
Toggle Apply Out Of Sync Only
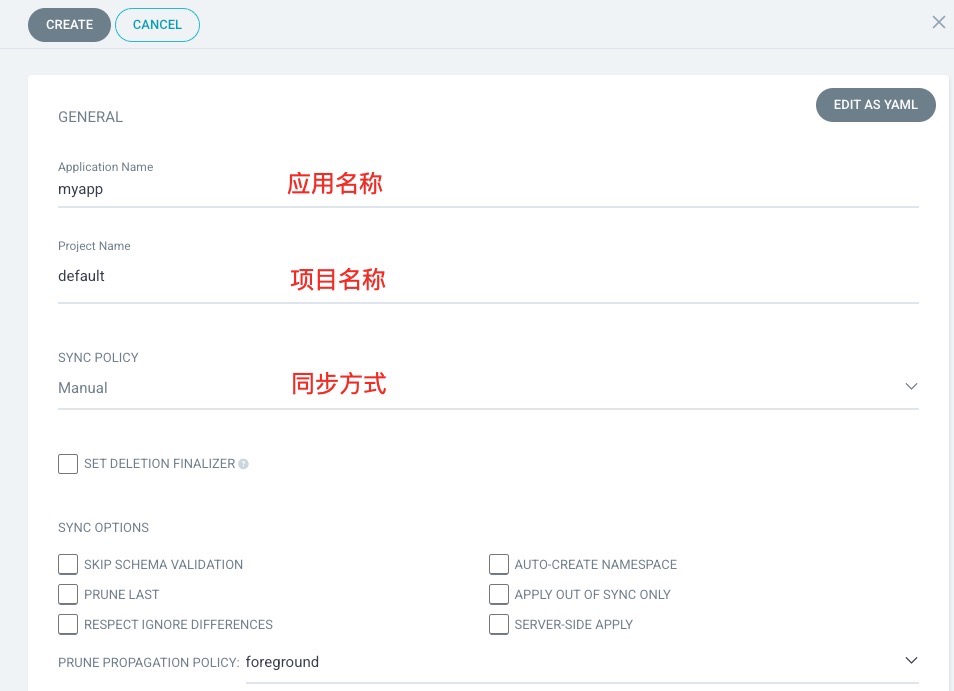(x=498, y=595)
